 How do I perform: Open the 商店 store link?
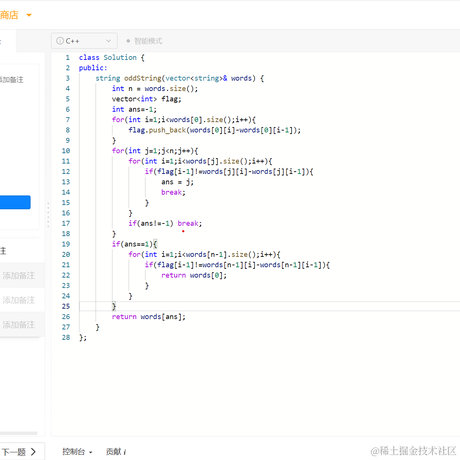[9, 15]
